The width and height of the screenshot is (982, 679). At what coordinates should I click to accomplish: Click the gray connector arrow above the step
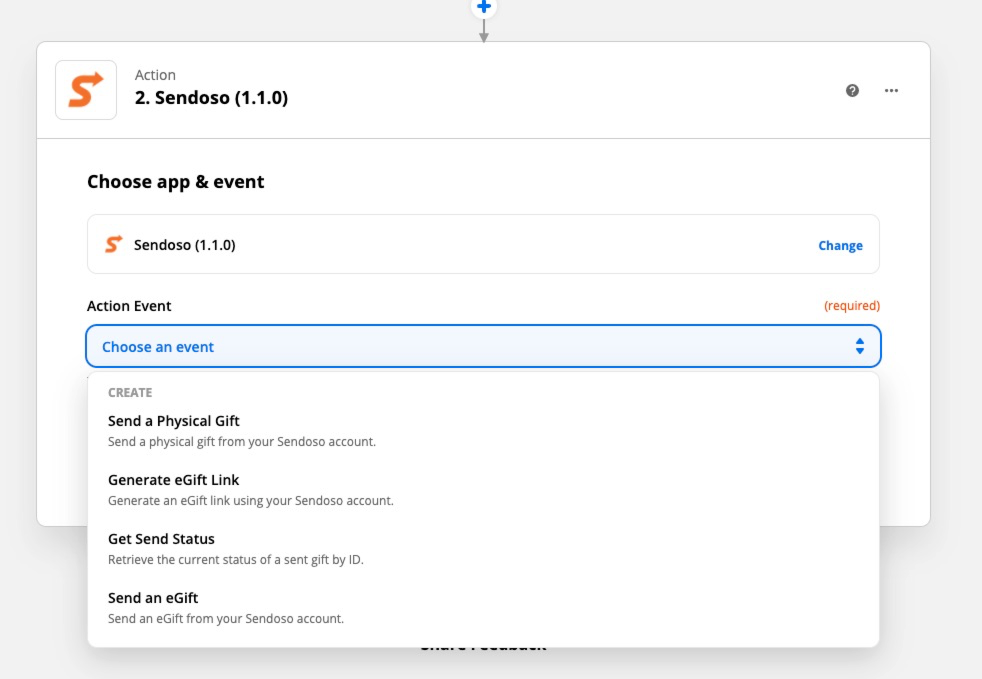[x=484, y=32]
